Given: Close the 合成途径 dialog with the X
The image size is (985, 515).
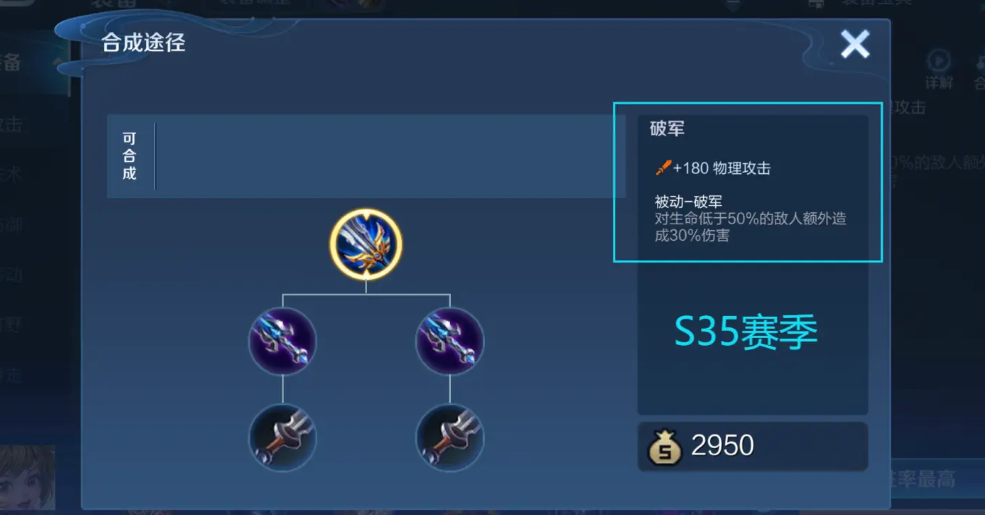Looking at the screenshot, I should (x=855, y=44).
